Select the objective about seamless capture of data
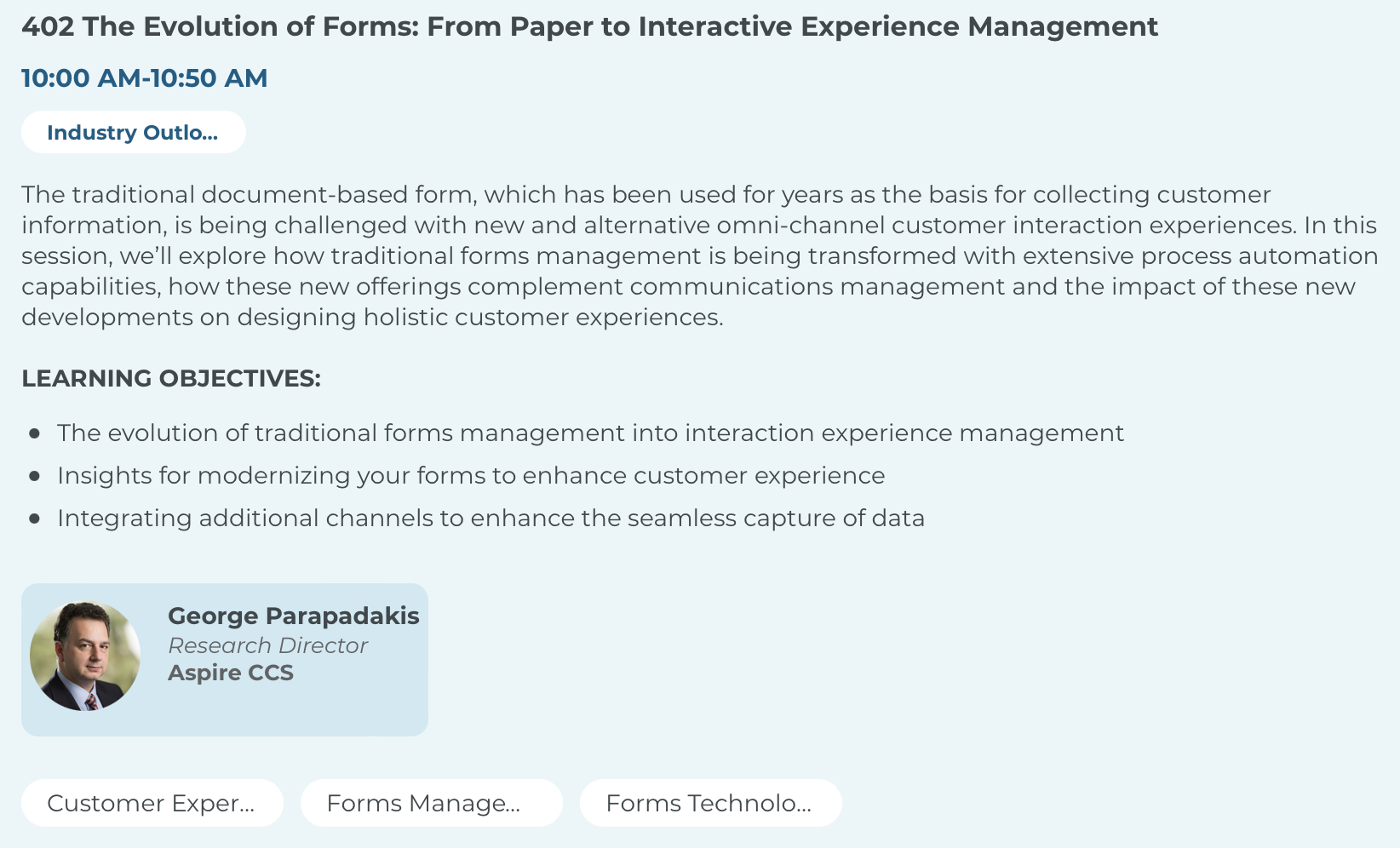This screenshot has width=1400, height=848. [491, 519]
